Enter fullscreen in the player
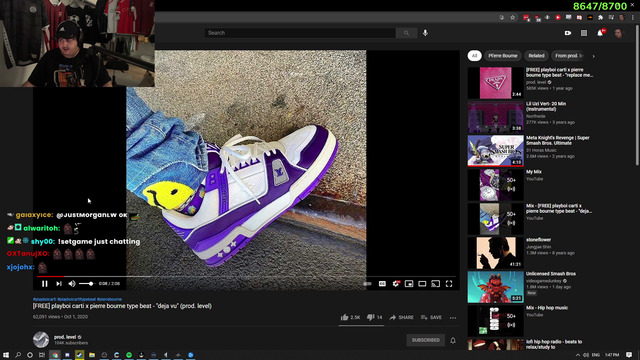 pos(449,284)
